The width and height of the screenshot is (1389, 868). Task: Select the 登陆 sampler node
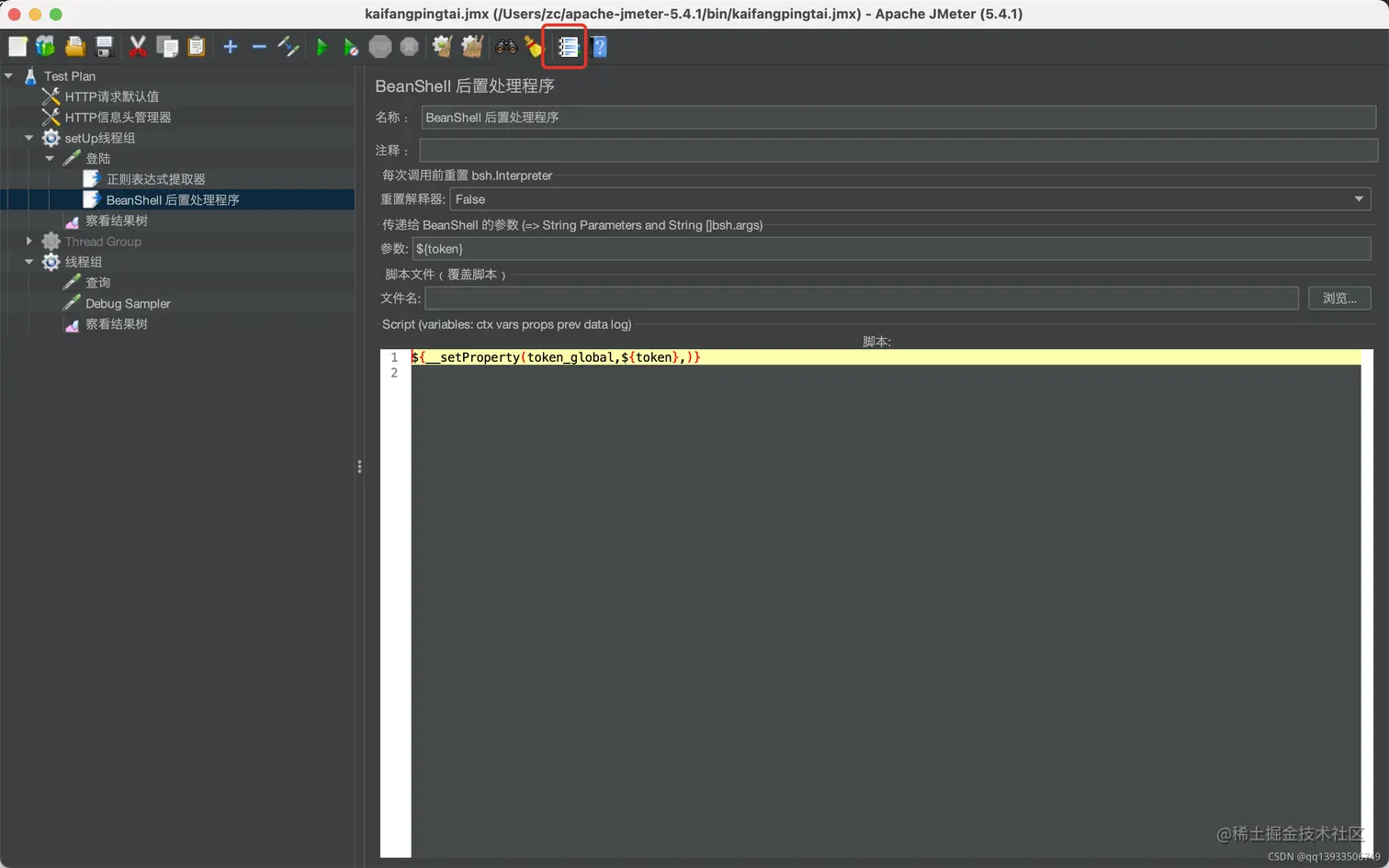pos(97,159)
